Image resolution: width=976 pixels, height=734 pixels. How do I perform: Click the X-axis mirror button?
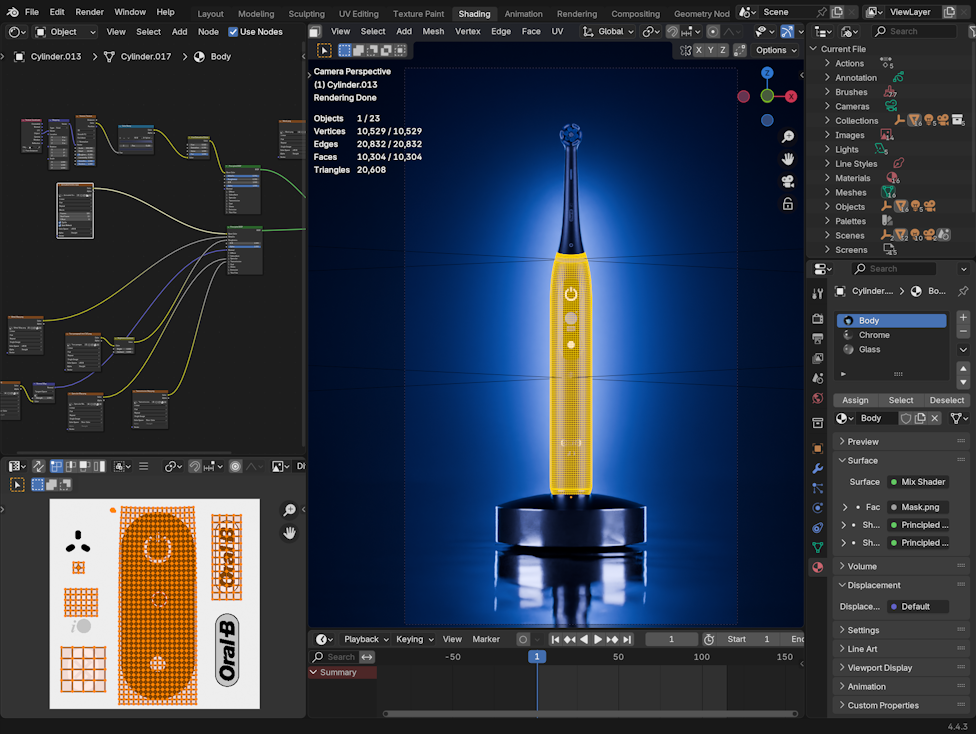[x=698, y=50]
